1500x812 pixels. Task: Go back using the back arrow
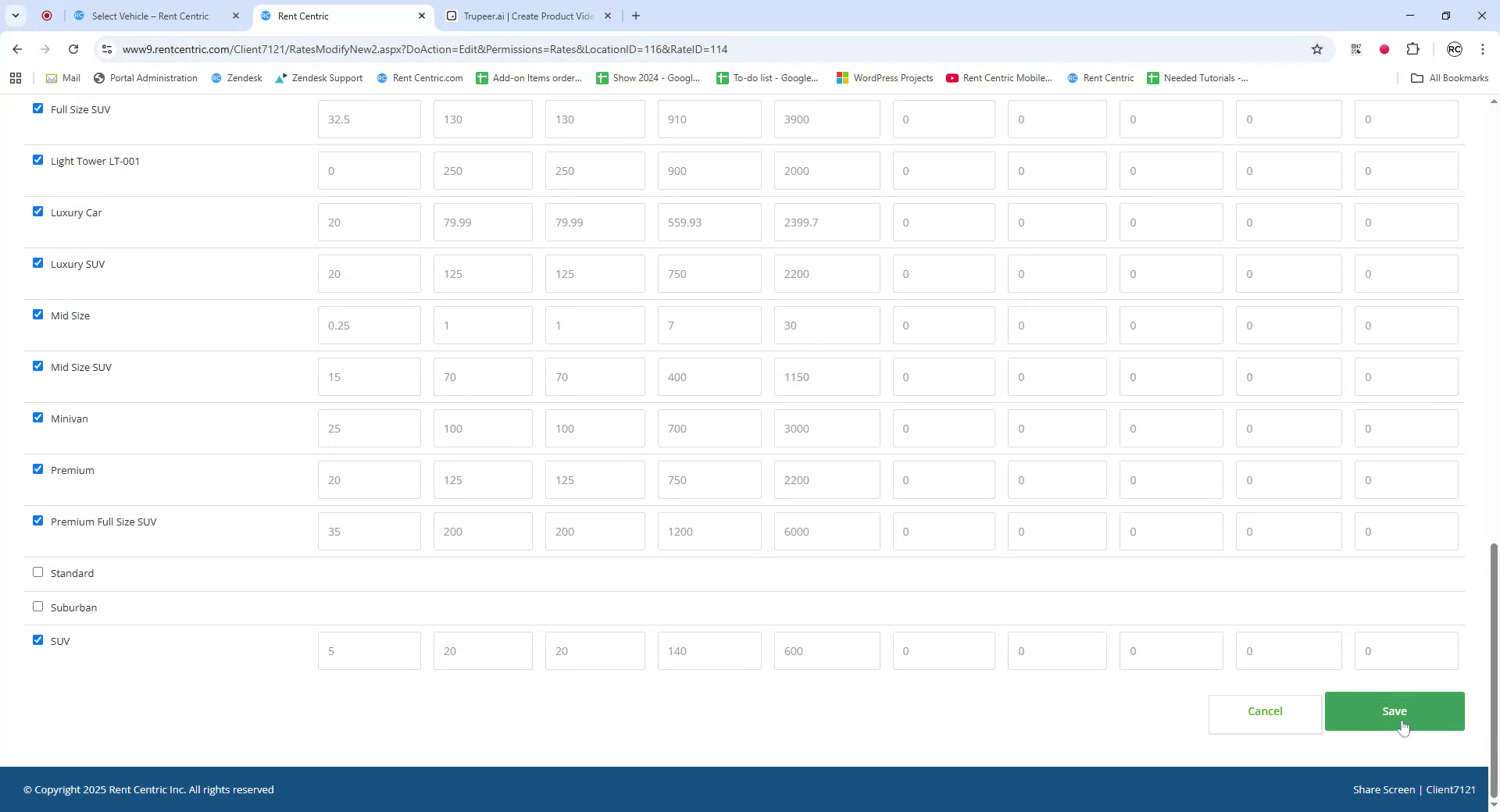(x=17, y=49)
